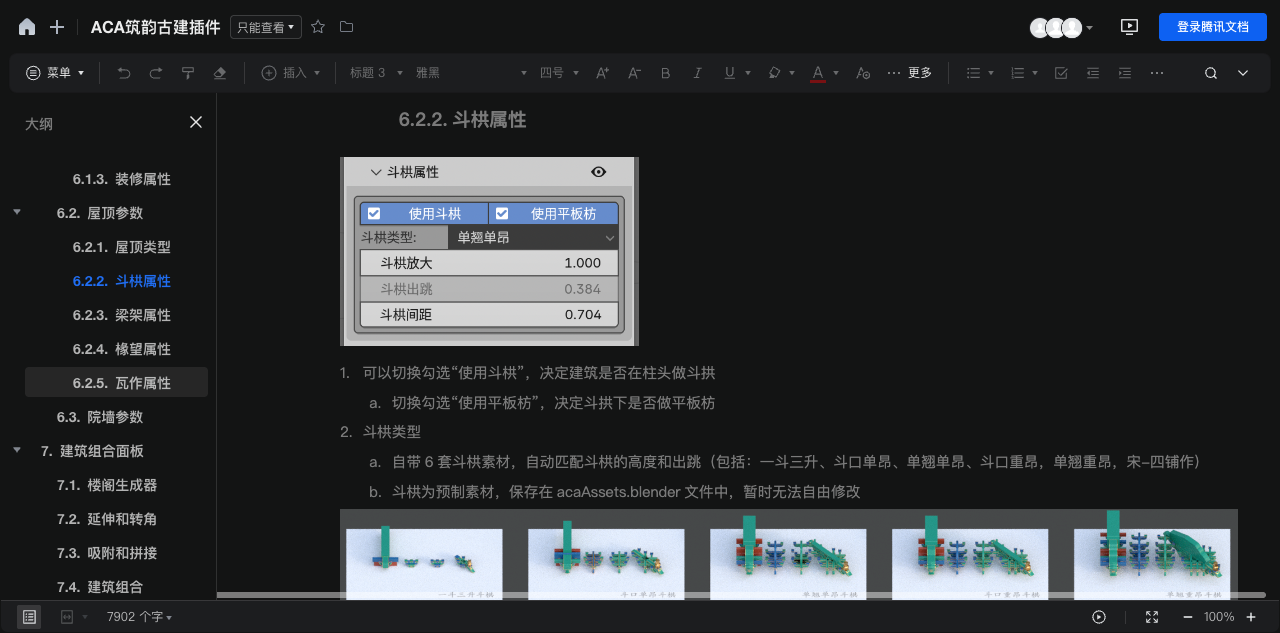Click the redo arrow

(156, 73)
